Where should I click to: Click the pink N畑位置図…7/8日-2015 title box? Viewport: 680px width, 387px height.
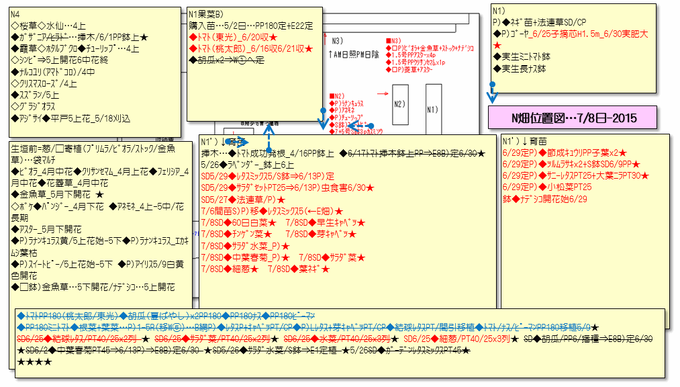pyautogui.click(x=572, y=118)
